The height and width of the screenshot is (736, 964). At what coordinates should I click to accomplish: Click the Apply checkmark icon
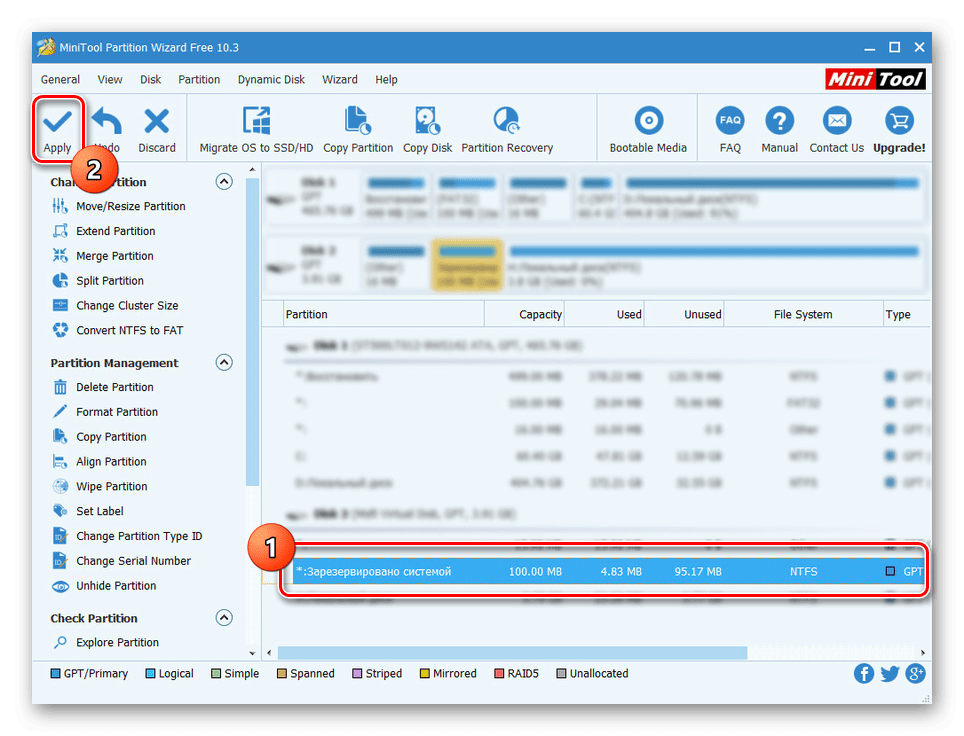(57, 122)
